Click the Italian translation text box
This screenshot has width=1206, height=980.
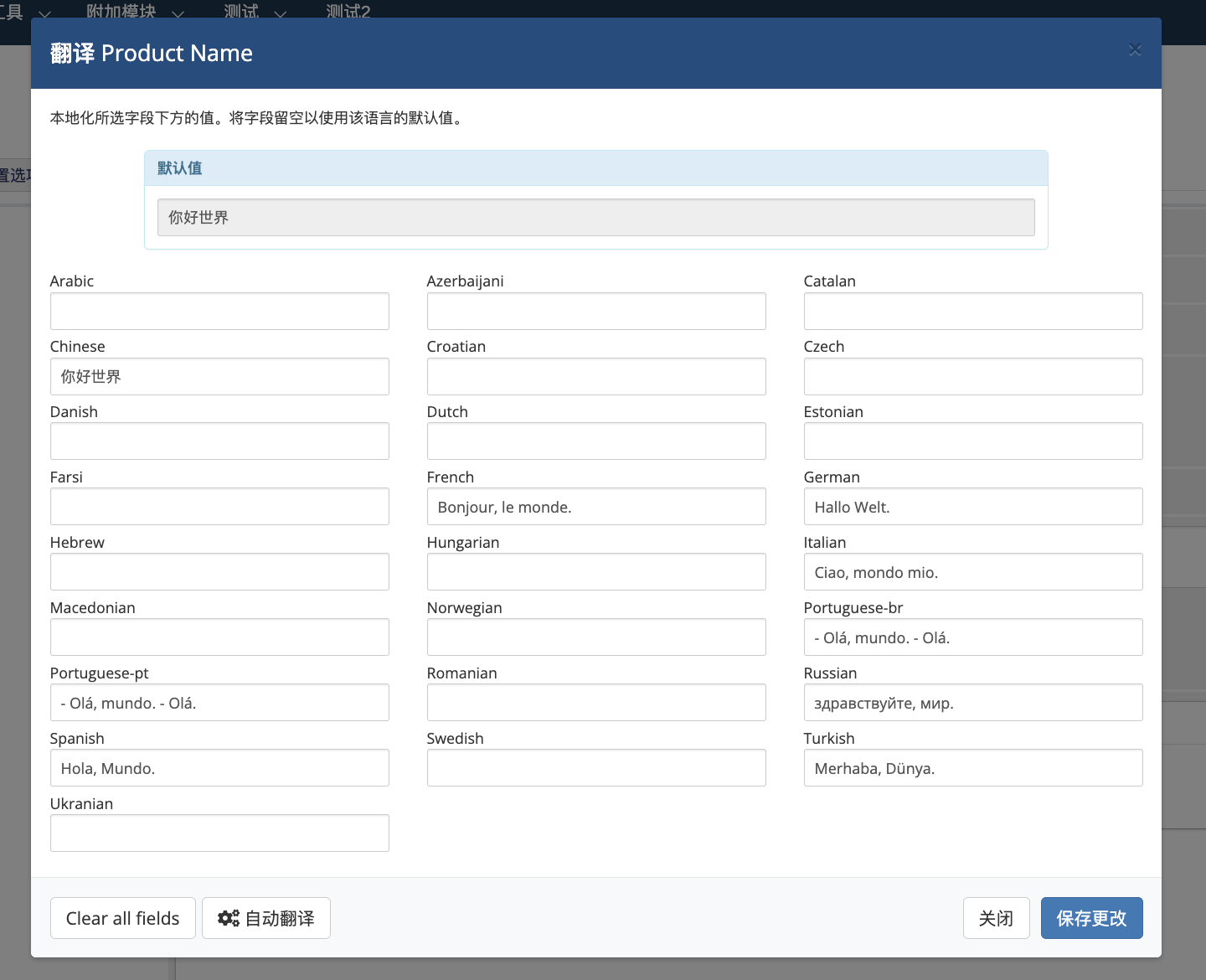973,572
